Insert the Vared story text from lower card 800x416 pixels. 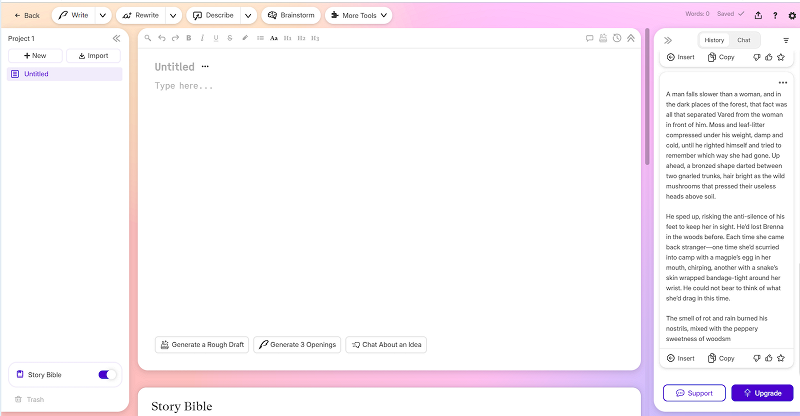point(681,358)
